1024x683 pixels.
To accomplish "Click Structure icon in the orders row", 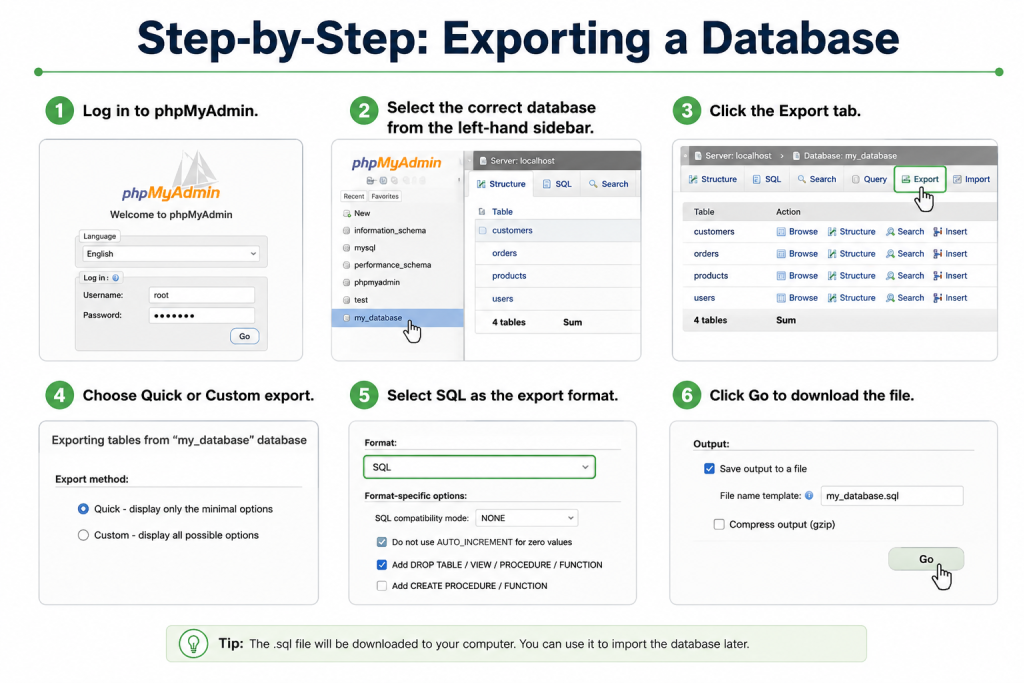I will tap(832, 254).
